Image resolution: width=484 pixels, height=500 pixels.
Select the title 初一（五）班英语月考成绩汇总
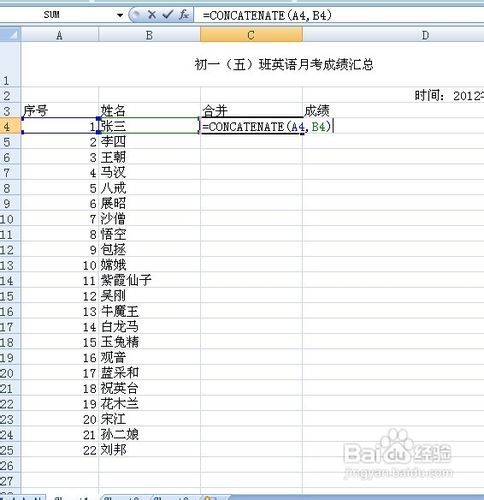284,64
